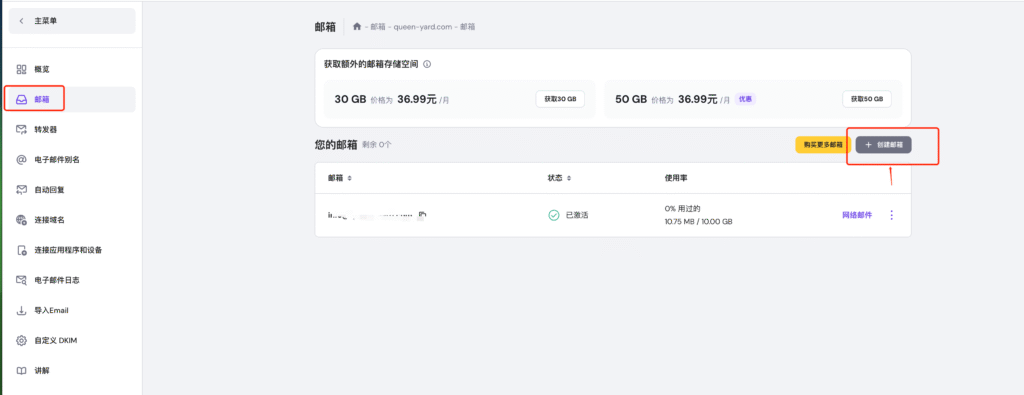Viewport: 1024px width, 395px height.
Task: Click the 50 GB price text
Action: pos(673,99)
